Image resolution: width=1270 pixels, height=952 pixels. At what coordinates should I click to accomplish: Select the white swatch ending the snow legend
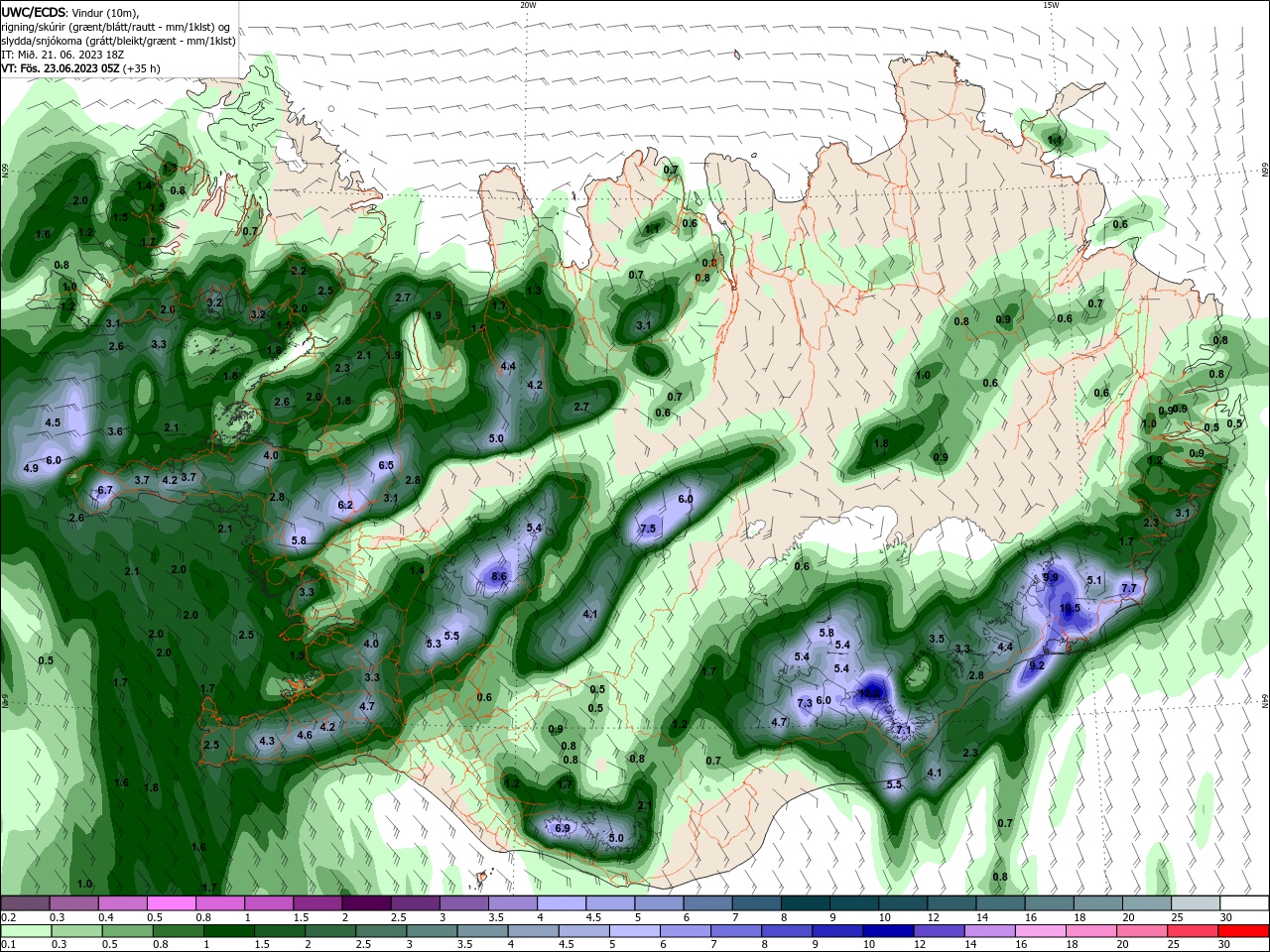point(1244,903)
